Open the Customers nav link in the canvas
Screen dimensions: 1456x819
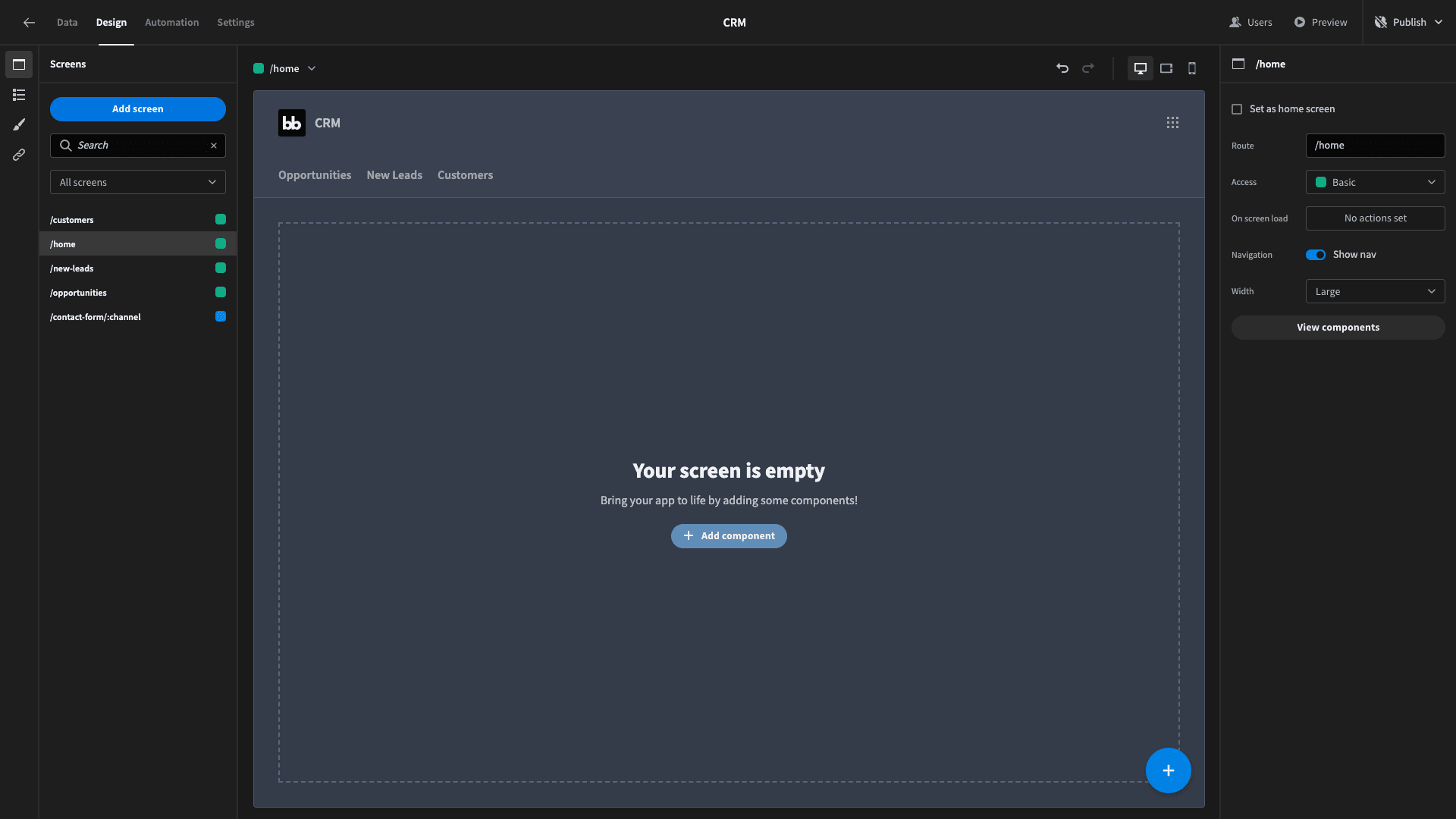466,175
